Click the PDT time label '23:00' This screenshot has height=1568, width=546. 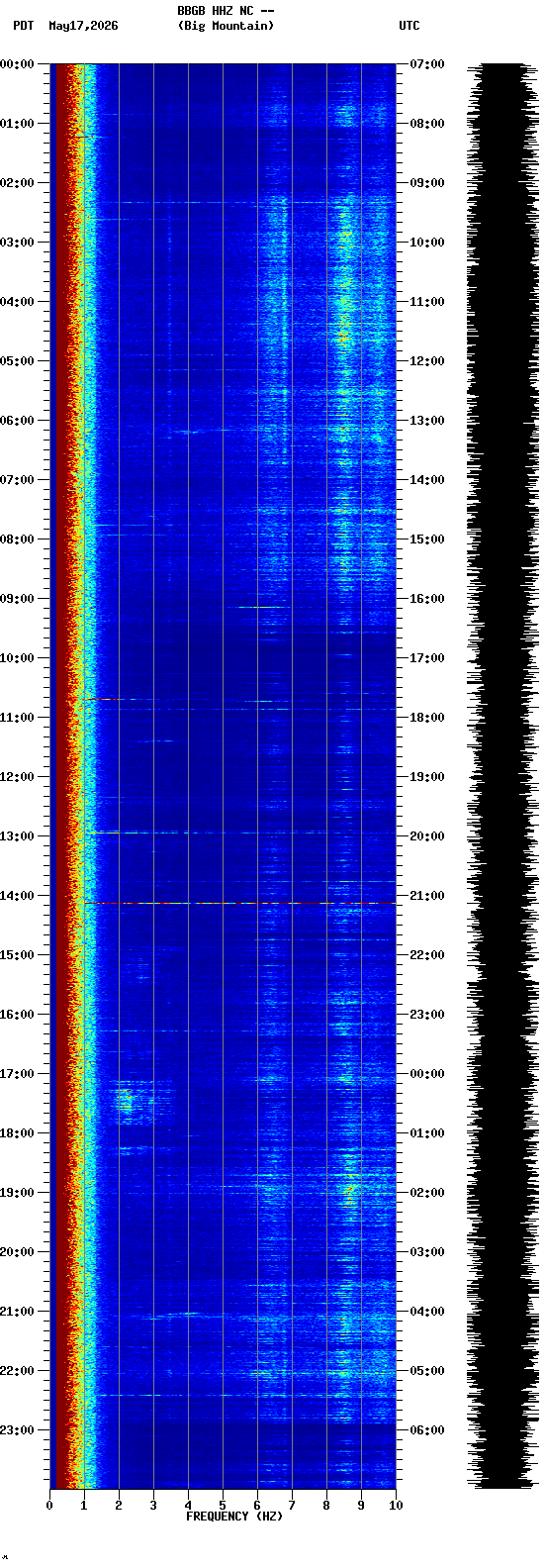tap(17, 1430)
